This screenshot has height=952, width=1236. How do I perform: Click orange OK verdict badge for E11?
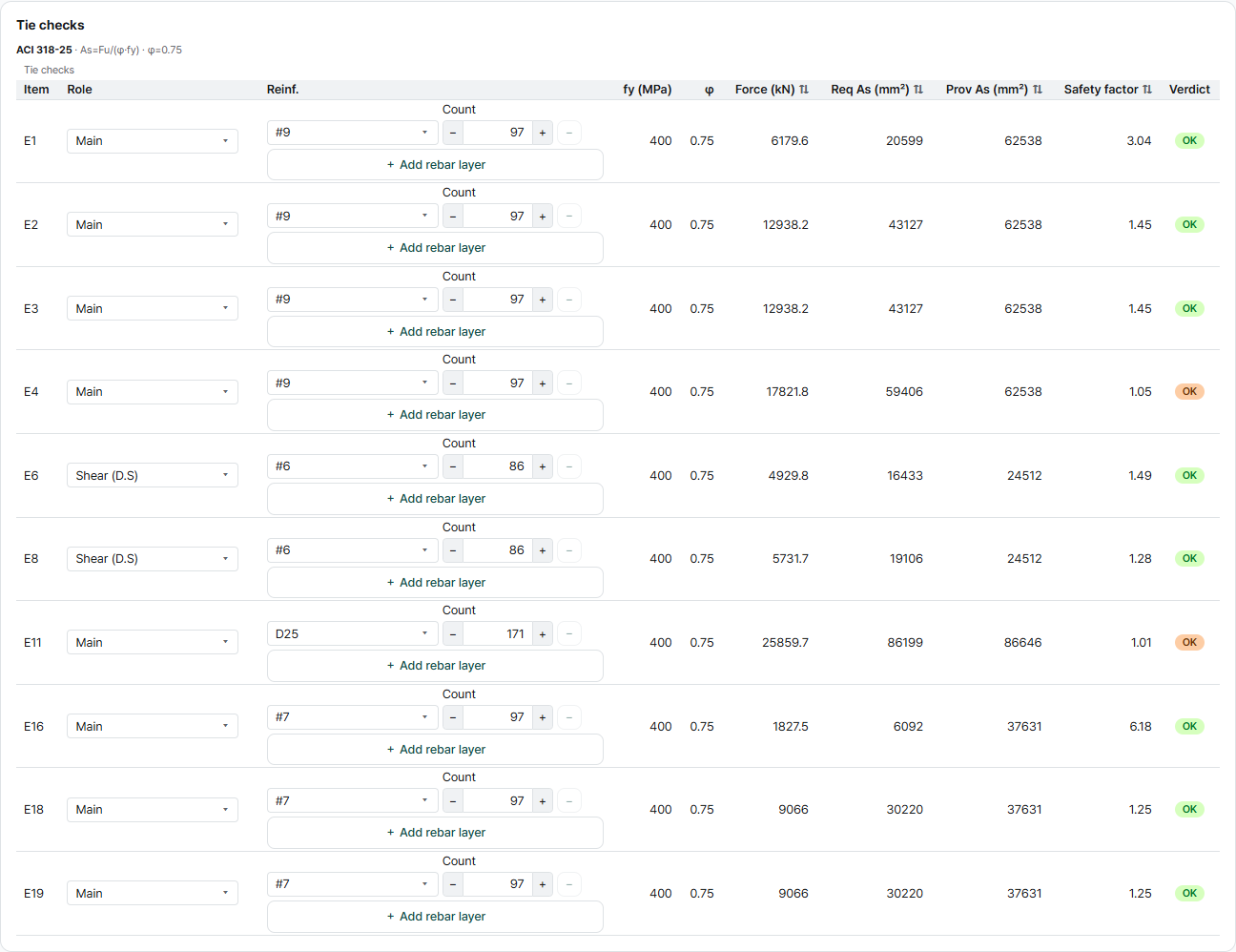tap(1189, 643)
